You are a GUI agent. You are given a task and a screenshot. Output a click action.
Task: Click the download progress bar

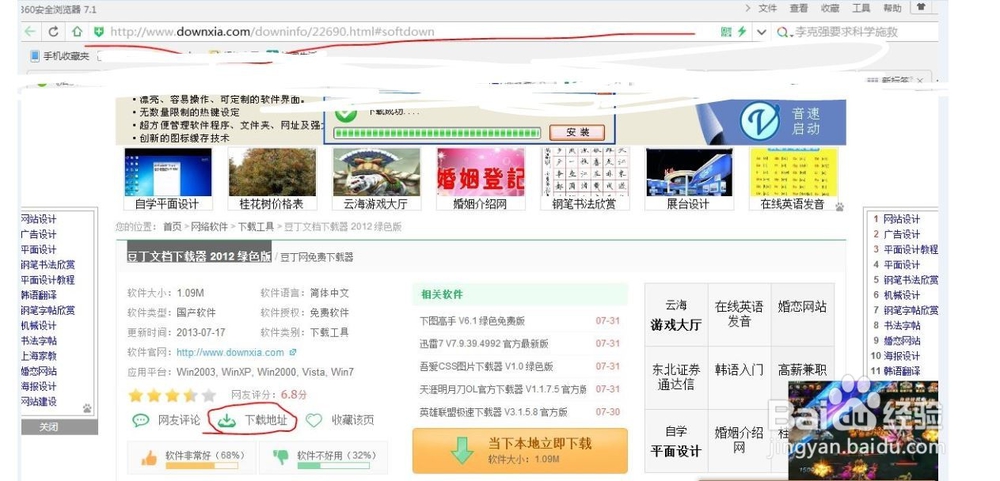coord(438,133)
